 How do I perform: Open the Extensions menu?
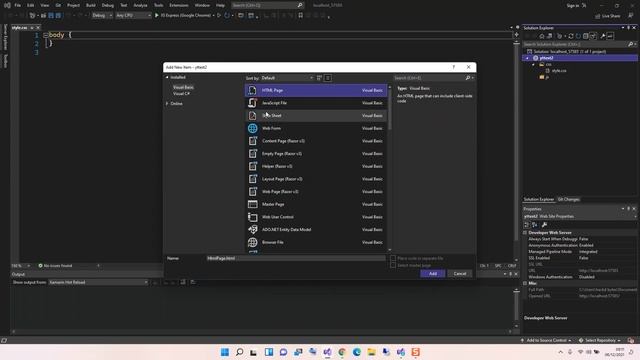[x=179, y=5]
